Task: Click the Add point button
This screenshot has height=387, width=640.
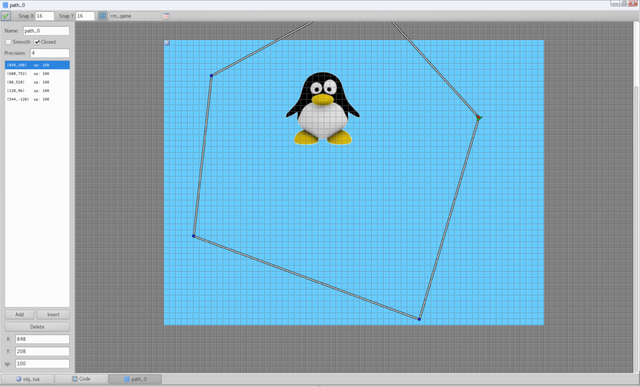Action: pos(20,315)
